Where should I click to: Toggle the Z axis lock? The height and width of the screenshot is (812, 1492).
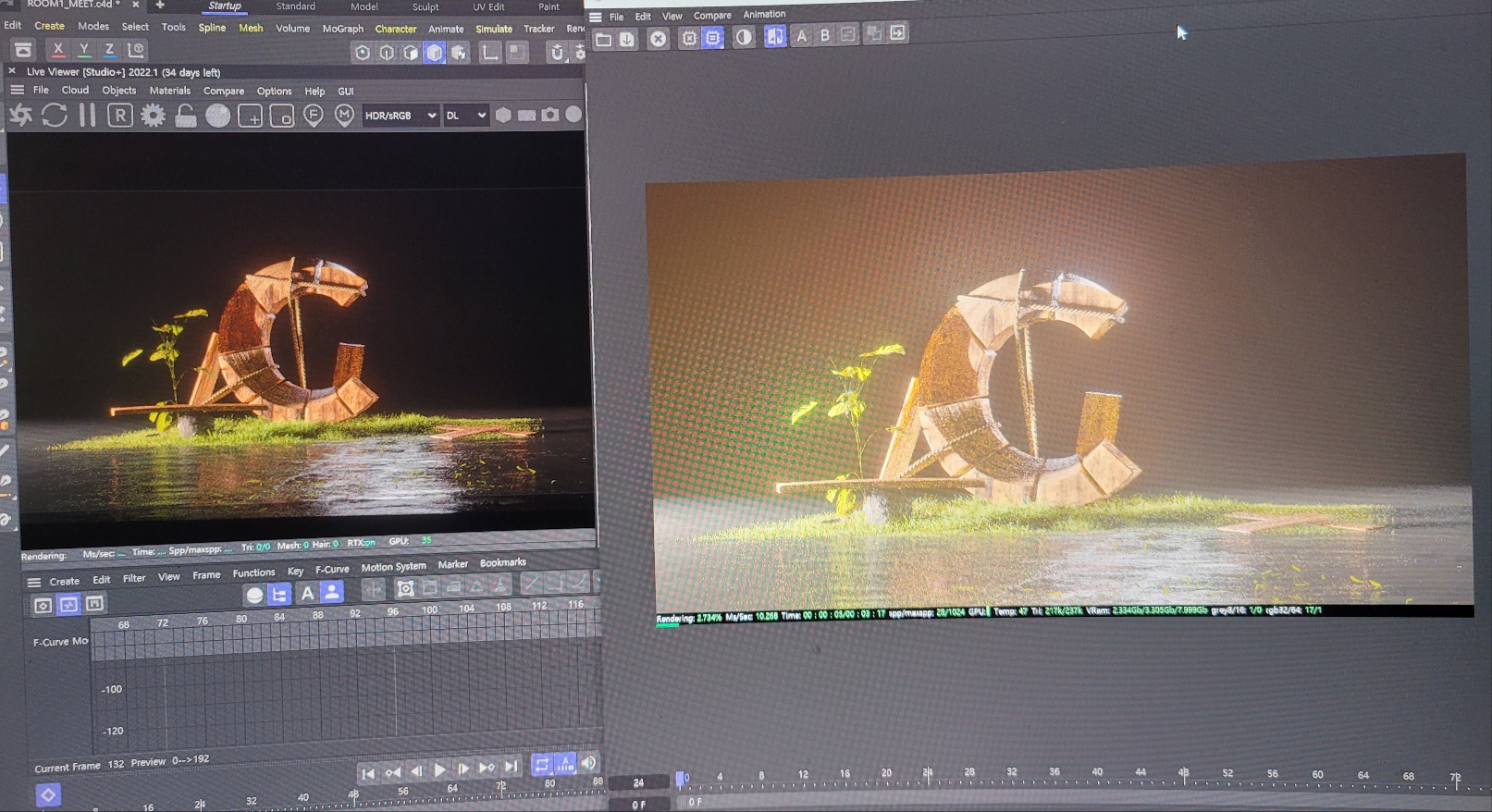point(109,49)
